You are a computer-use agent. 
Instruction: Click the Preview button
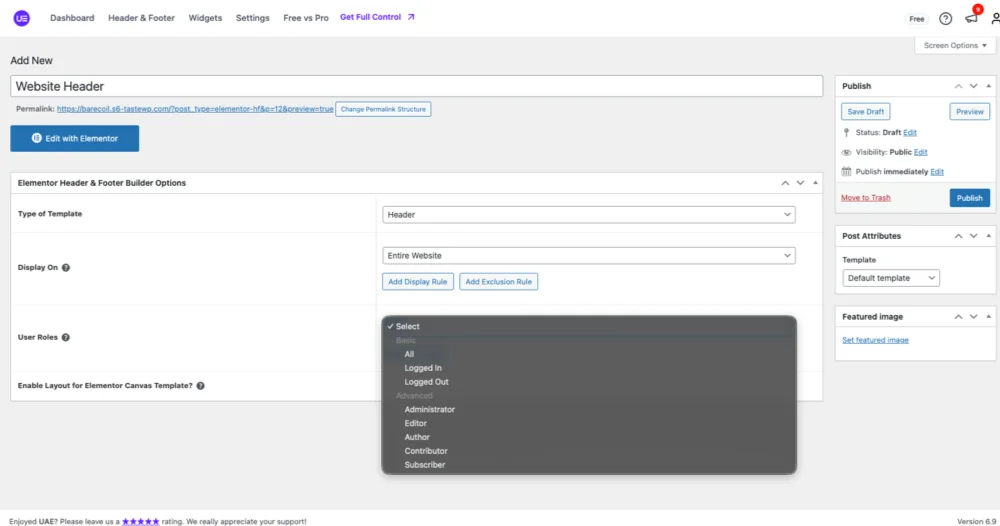(x=969, y=112)
